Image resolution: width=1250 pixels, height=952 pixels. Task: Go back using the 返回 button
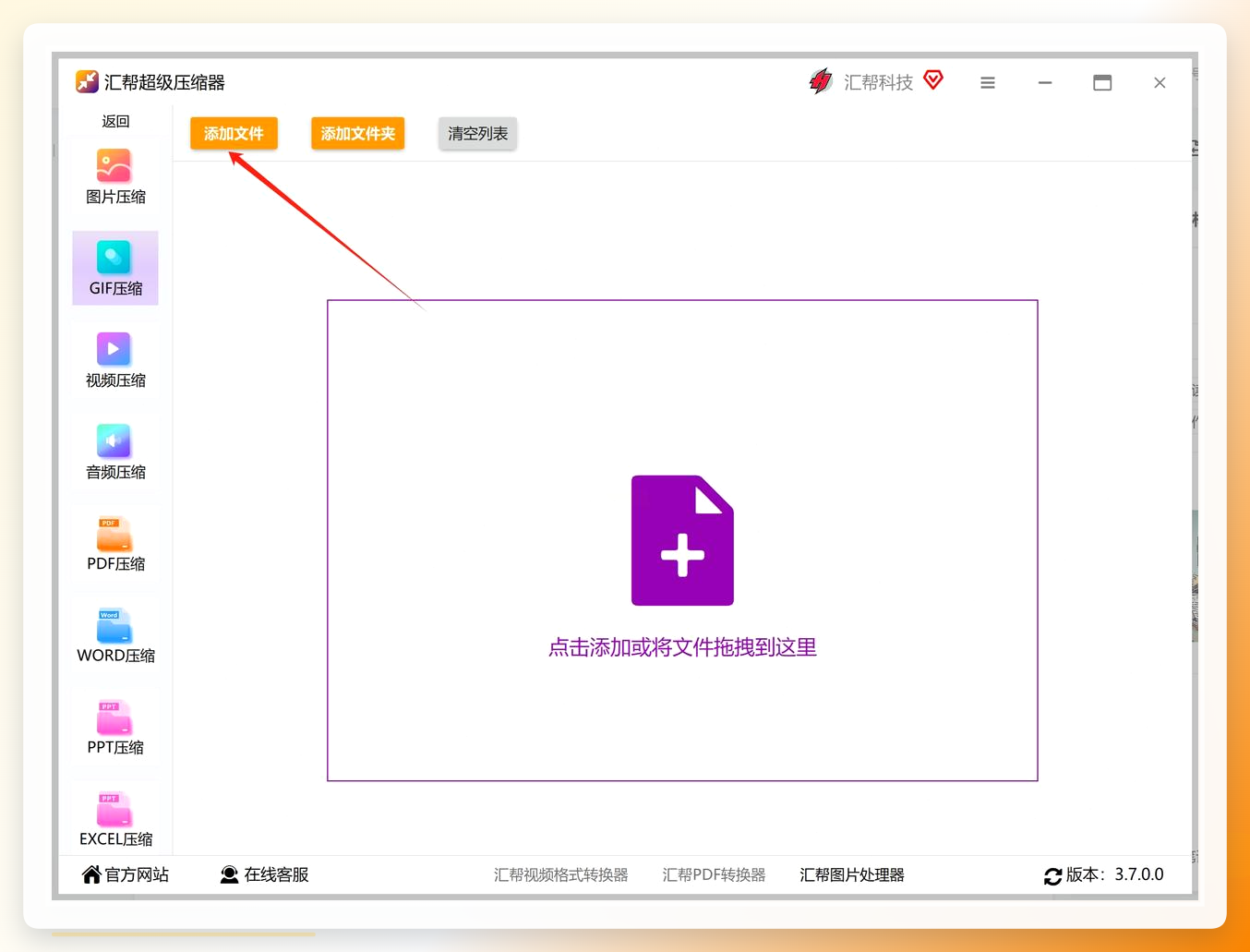115,121
